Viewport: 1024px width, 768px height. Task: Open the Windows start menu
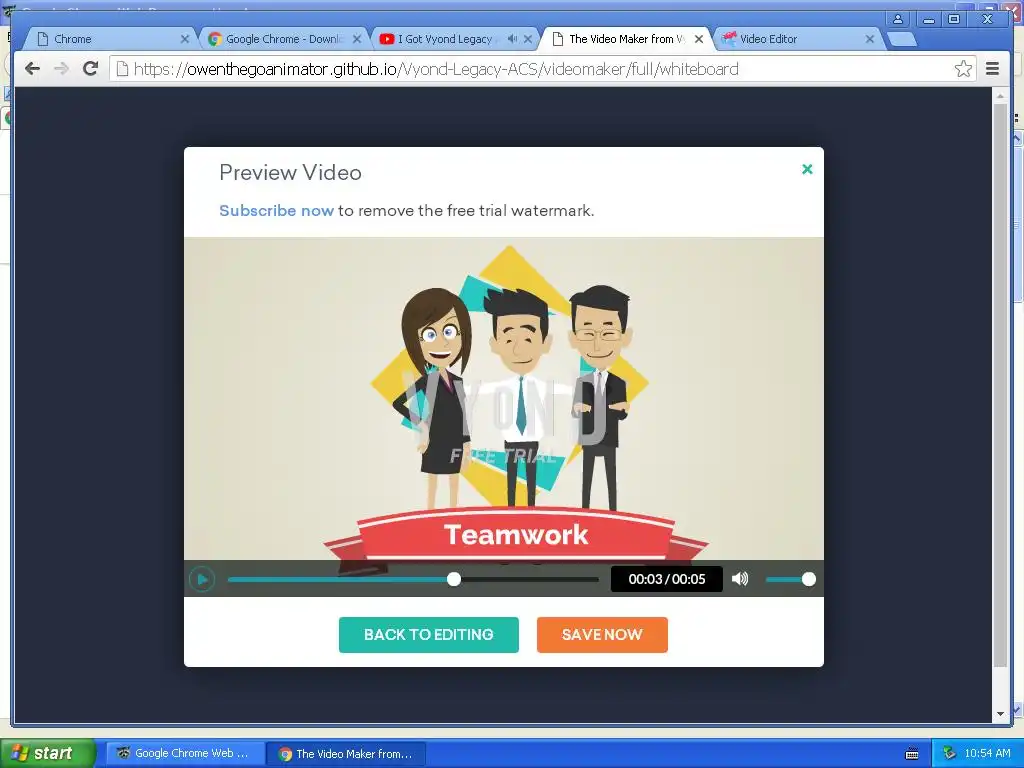point(47,753)
